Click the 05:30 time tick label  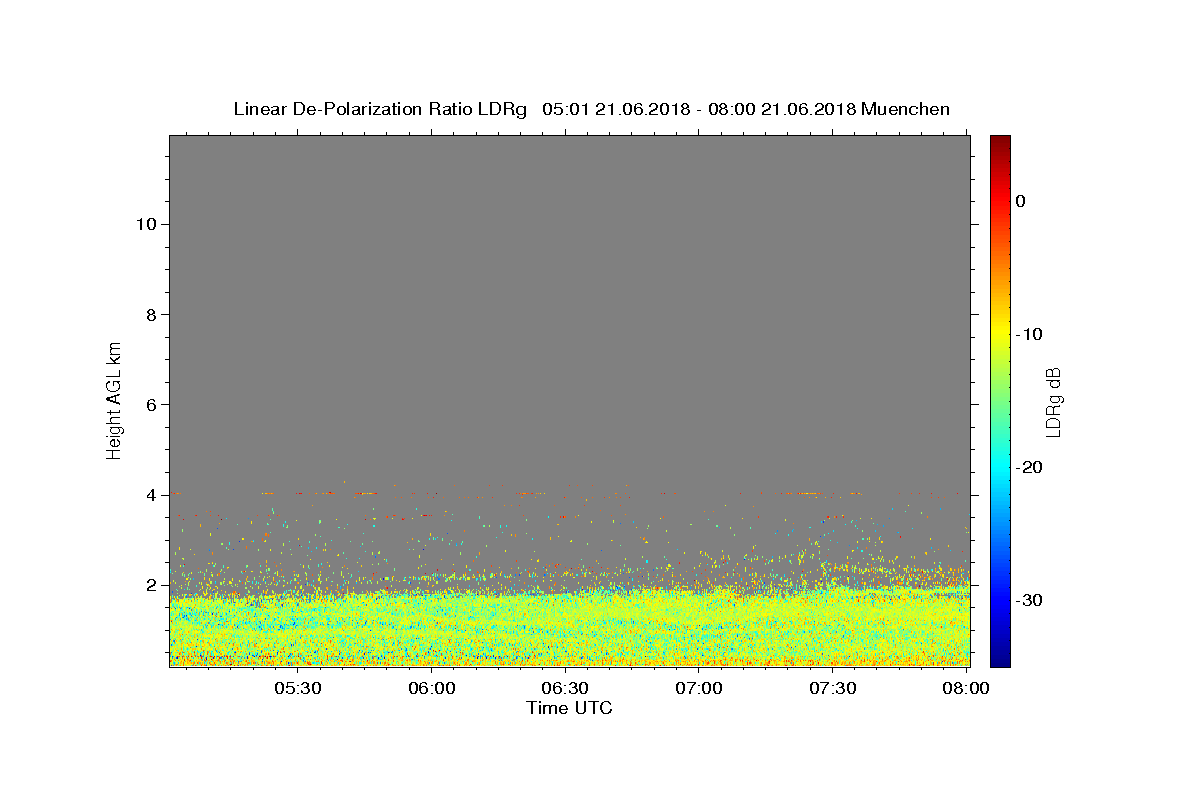pyautogui.click(x=298, y=688)
